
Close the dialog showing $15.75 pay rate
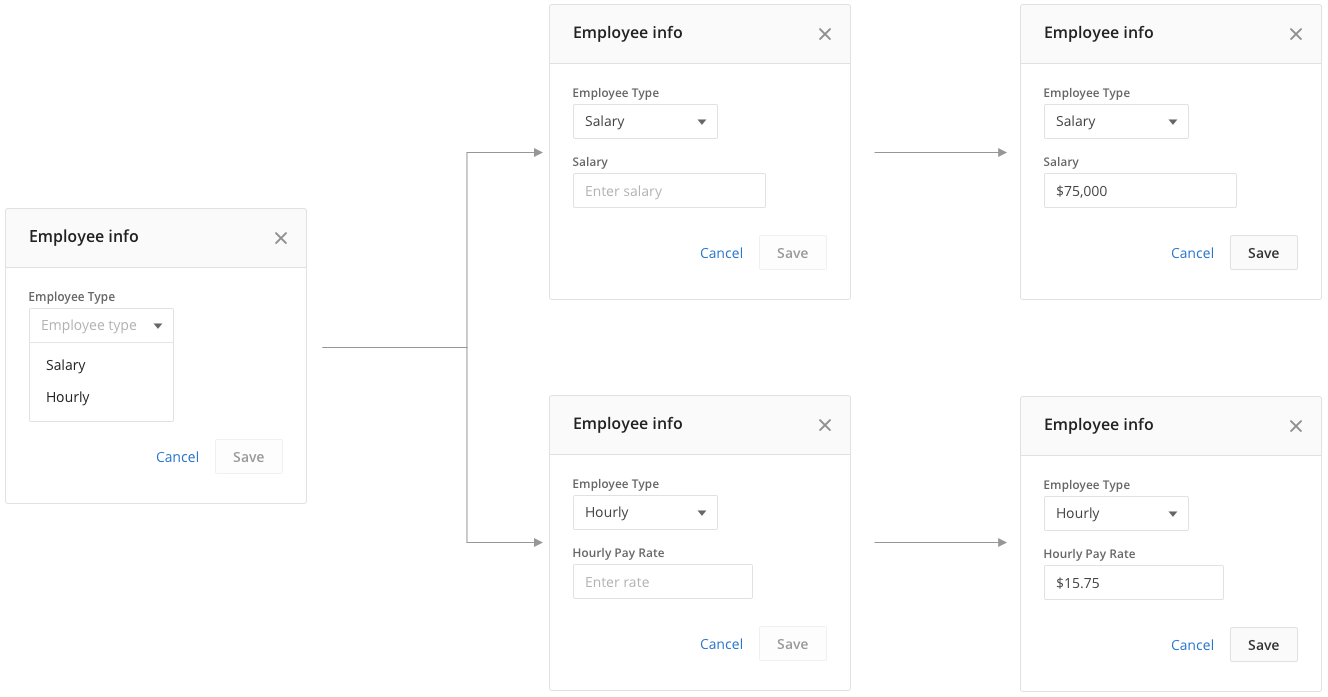click(1296, 426)
